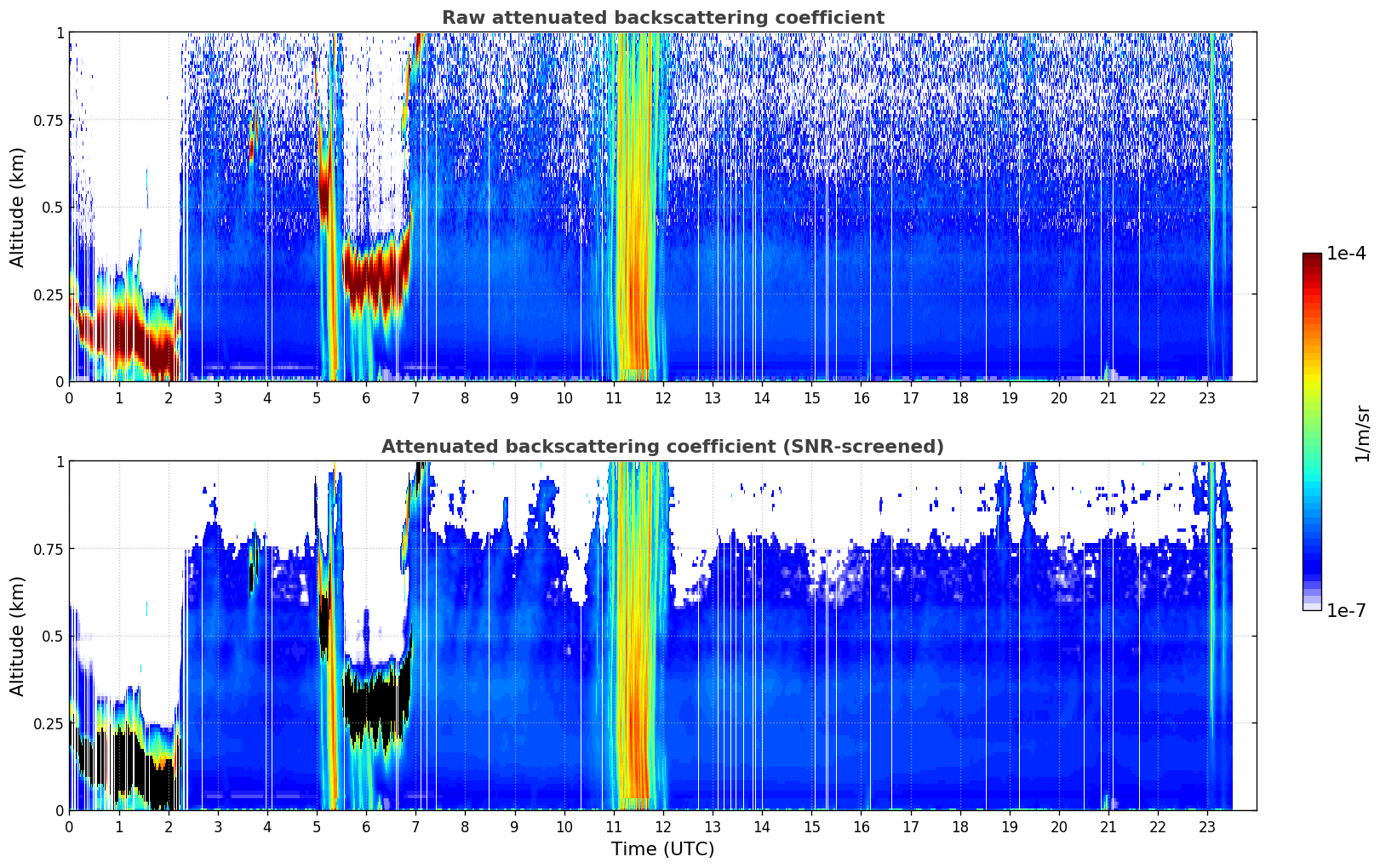Image resolution: width=1380 pixels, height=868 pixels.
Task: Click the "1/m/sr" colorbar units label
Action: point(1362,433)
